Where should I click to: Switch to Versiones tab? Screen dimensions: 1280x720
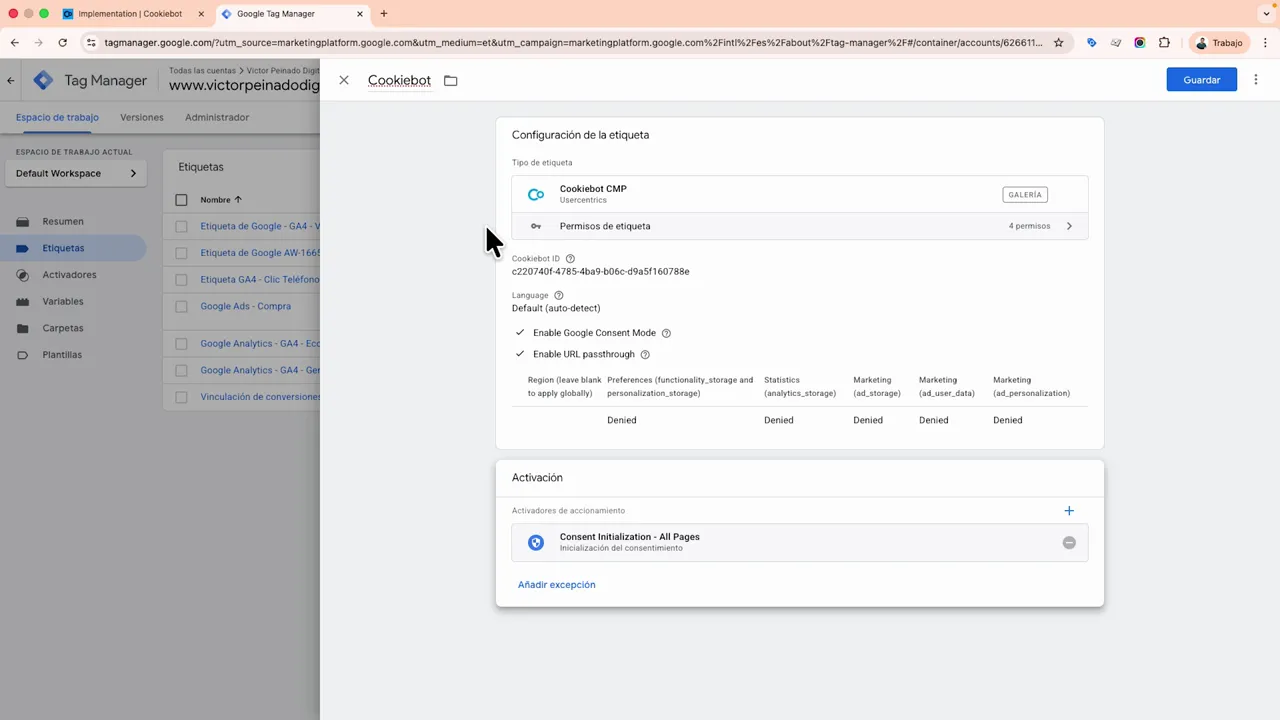tap(141, 117)
